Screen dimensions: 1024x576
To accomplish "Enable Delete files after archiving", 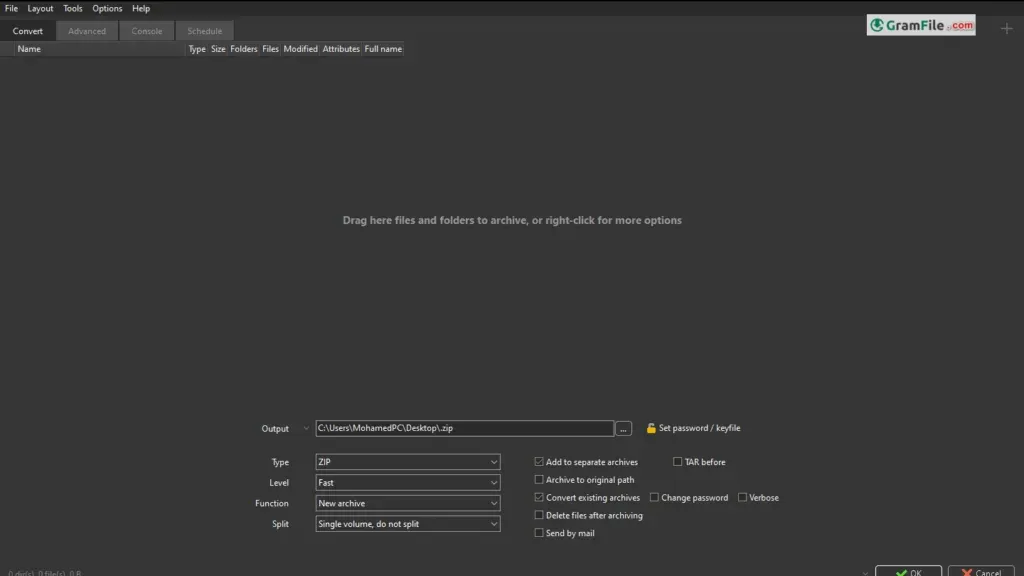I will click(539, 515).
